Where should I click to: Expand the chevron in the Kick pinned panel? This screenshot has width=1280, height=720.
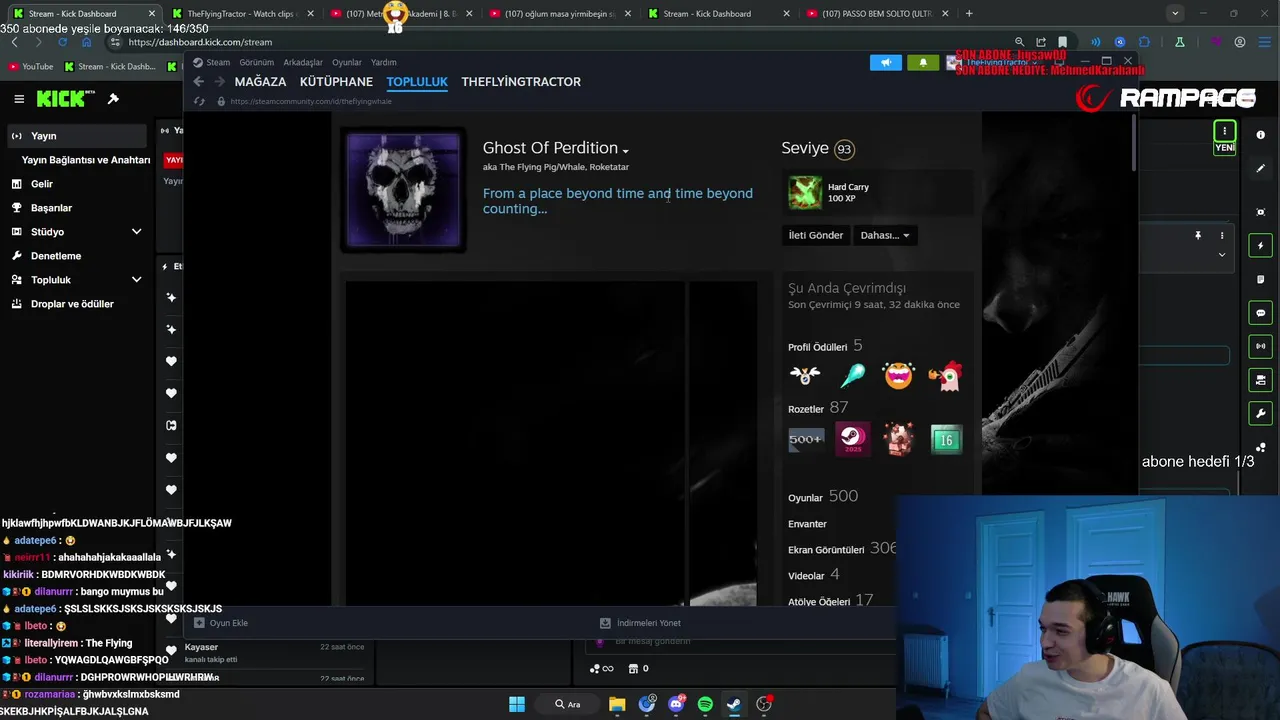1221,255
